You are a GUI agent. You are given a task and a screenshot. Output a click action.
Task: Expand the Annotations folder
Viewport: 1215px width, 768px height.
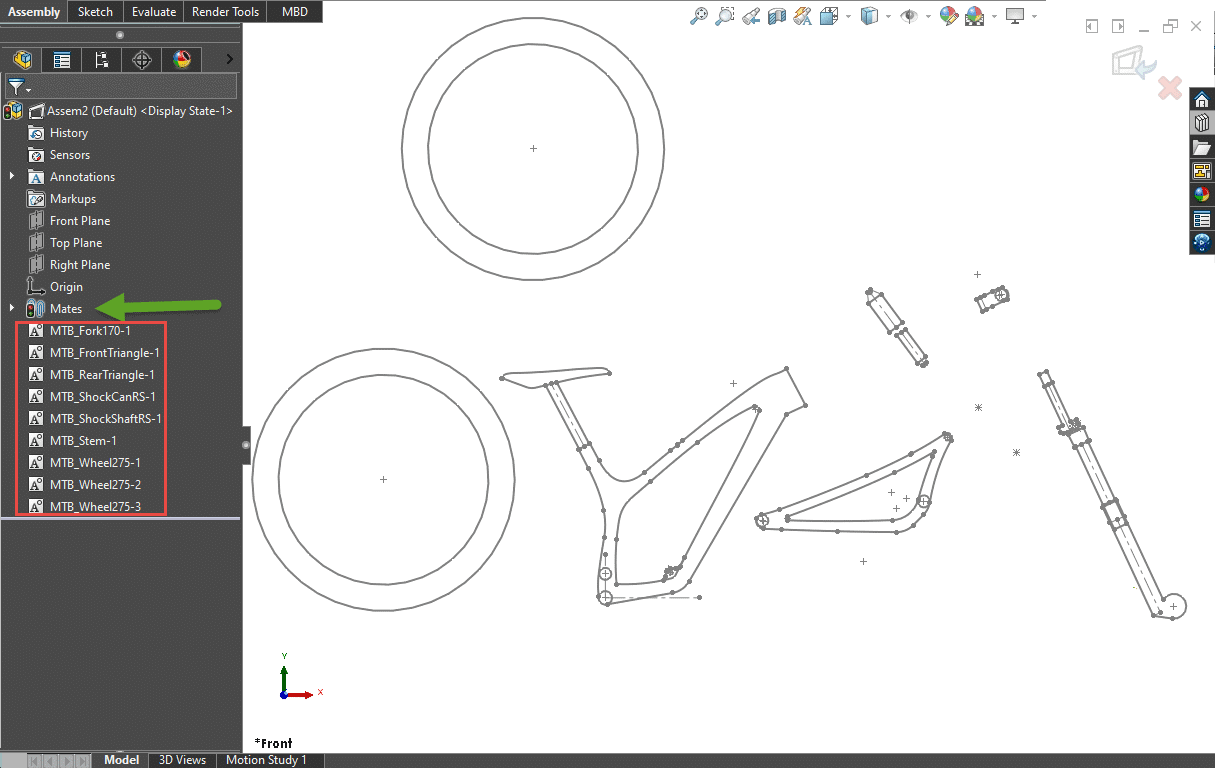[x=12, y=176]
